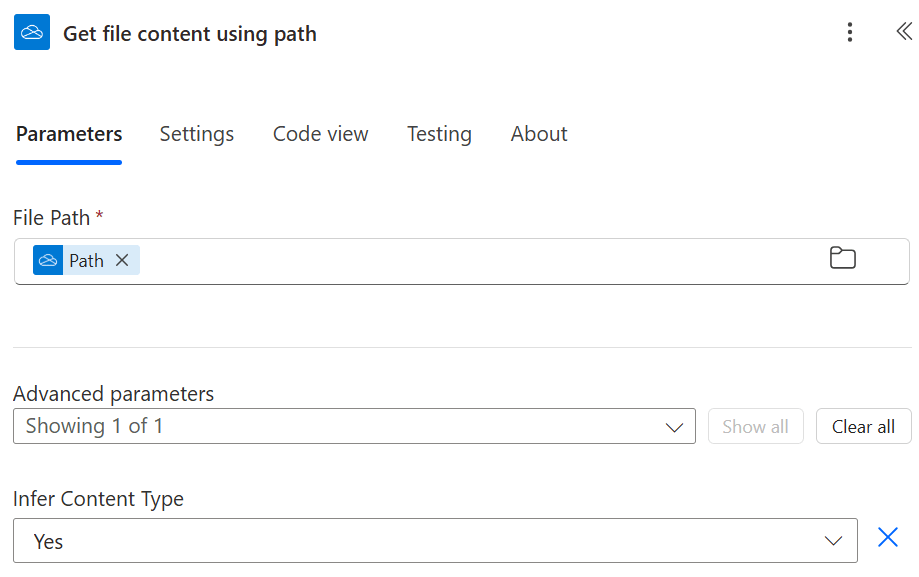Open the Settings tab
This screenshot has height=577, width=919.
tap(197, 134)
